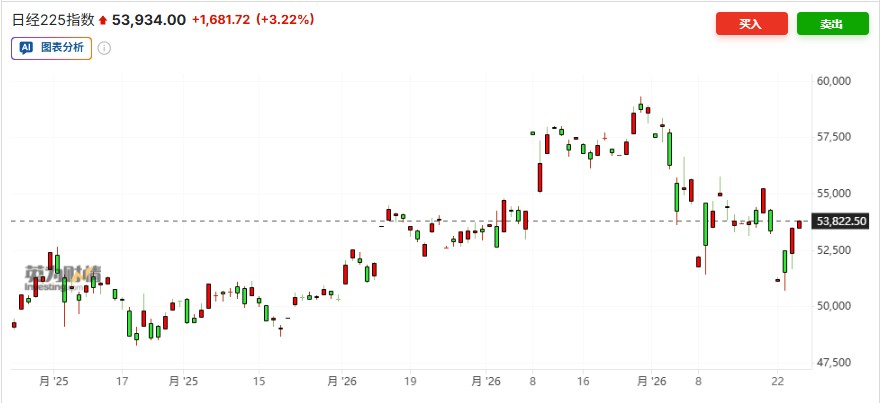The width and height of the screenshot is (883, 403).
Task: Click the 47,500 price axis label
Action: (833, 362)
